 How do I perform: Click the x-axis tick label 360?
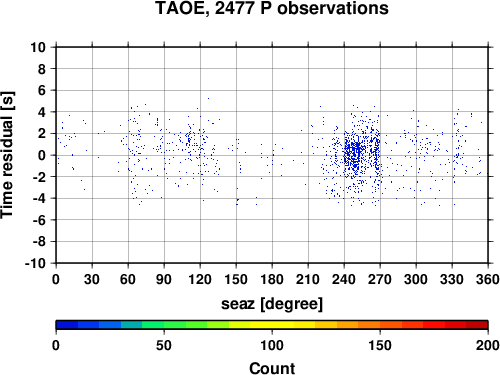tap(488, 279)
